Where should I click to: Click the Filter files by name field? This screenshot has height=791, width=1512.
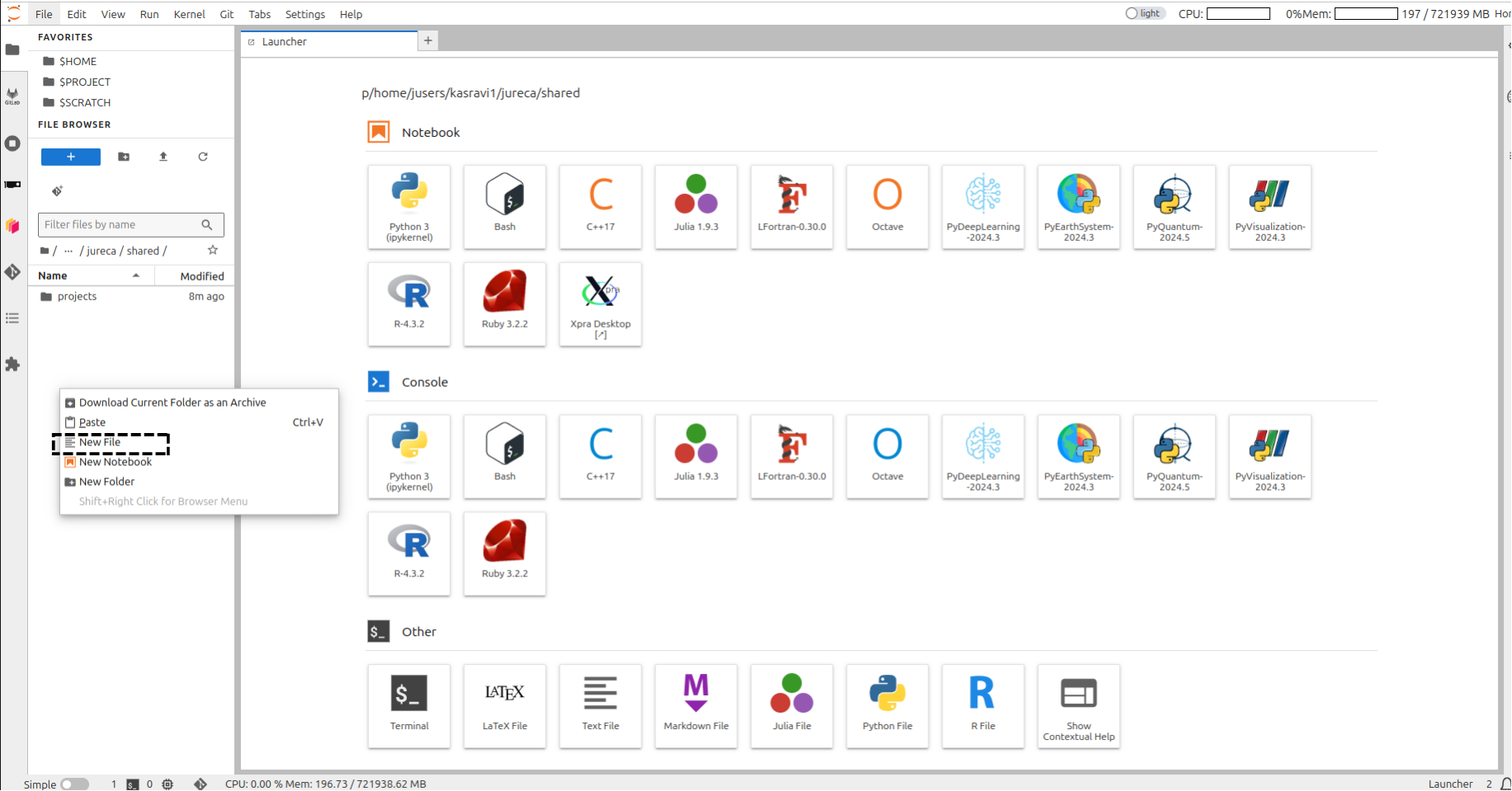pyautogui.click(x=120, y=224)
